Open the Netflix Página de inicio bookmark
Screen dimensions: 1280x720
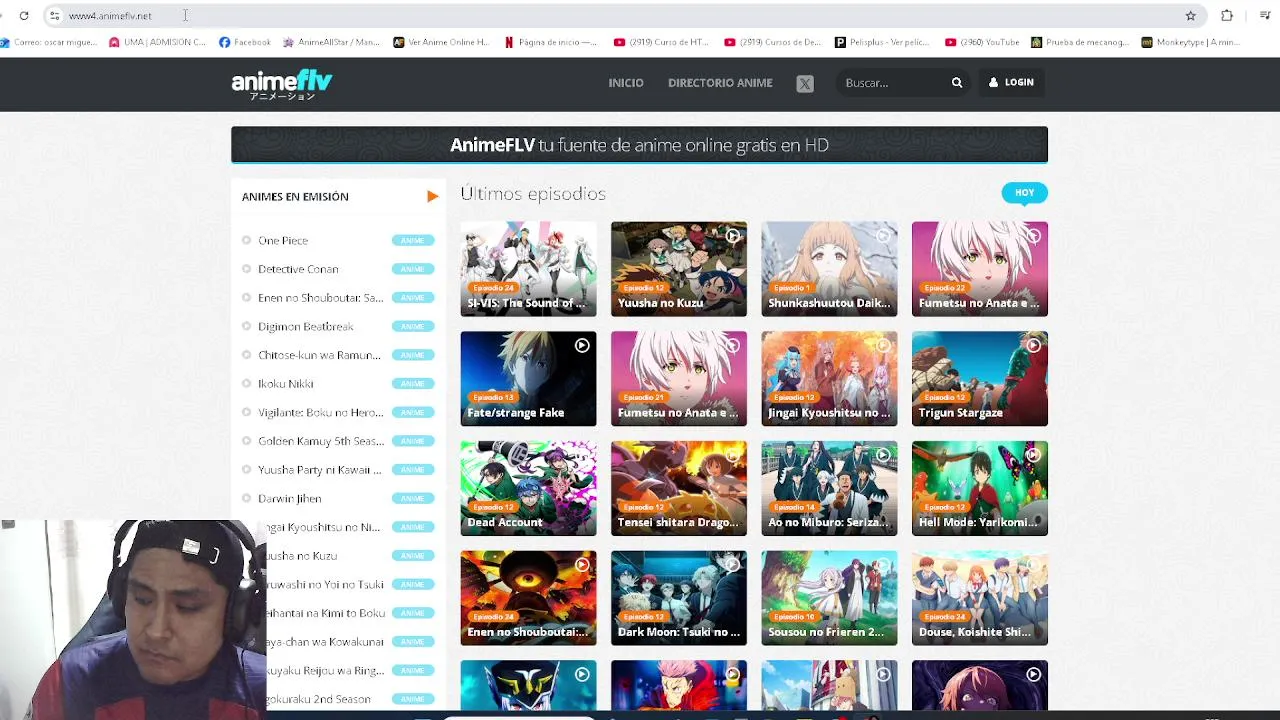tap(551, 42)
